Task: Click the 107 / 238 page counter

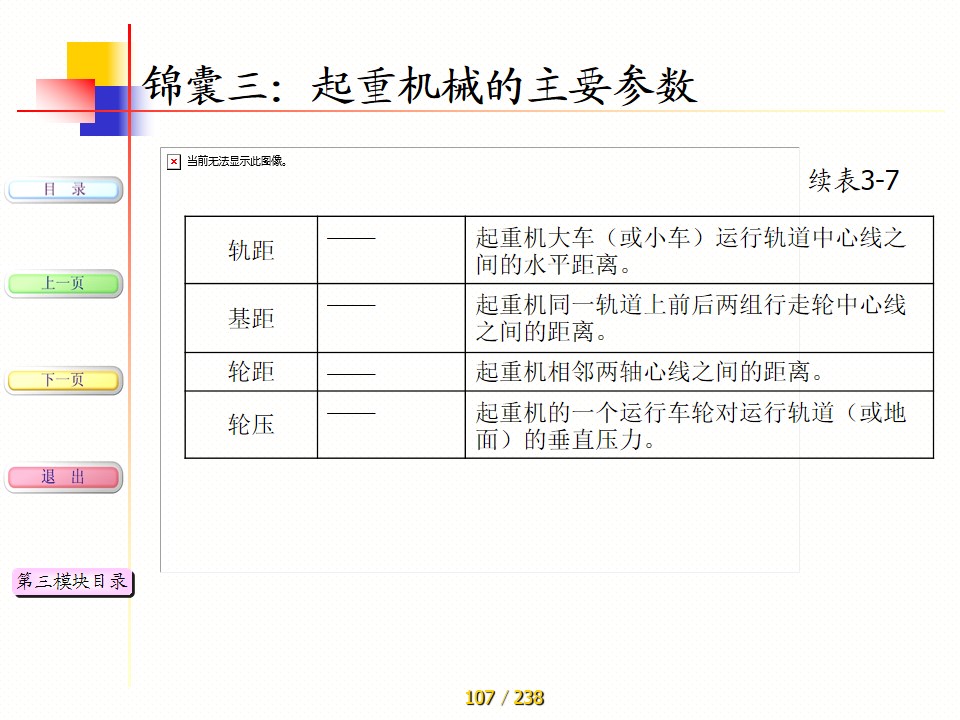Action: pos(504,698)
